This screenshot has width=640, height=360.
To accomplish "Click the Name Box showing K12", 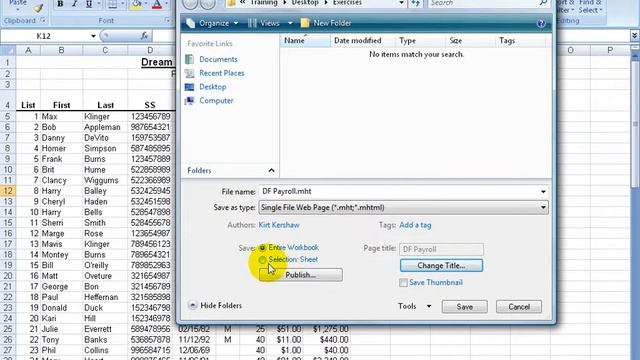I will [44, 36].
